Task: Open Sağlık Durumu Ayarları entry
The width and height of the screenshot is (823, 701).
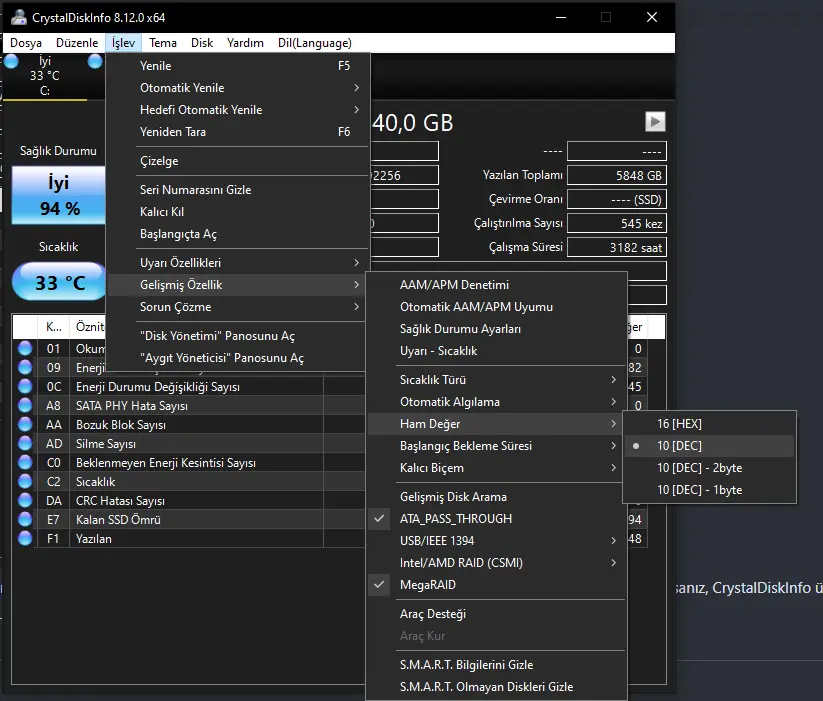Action: (497, 328)
